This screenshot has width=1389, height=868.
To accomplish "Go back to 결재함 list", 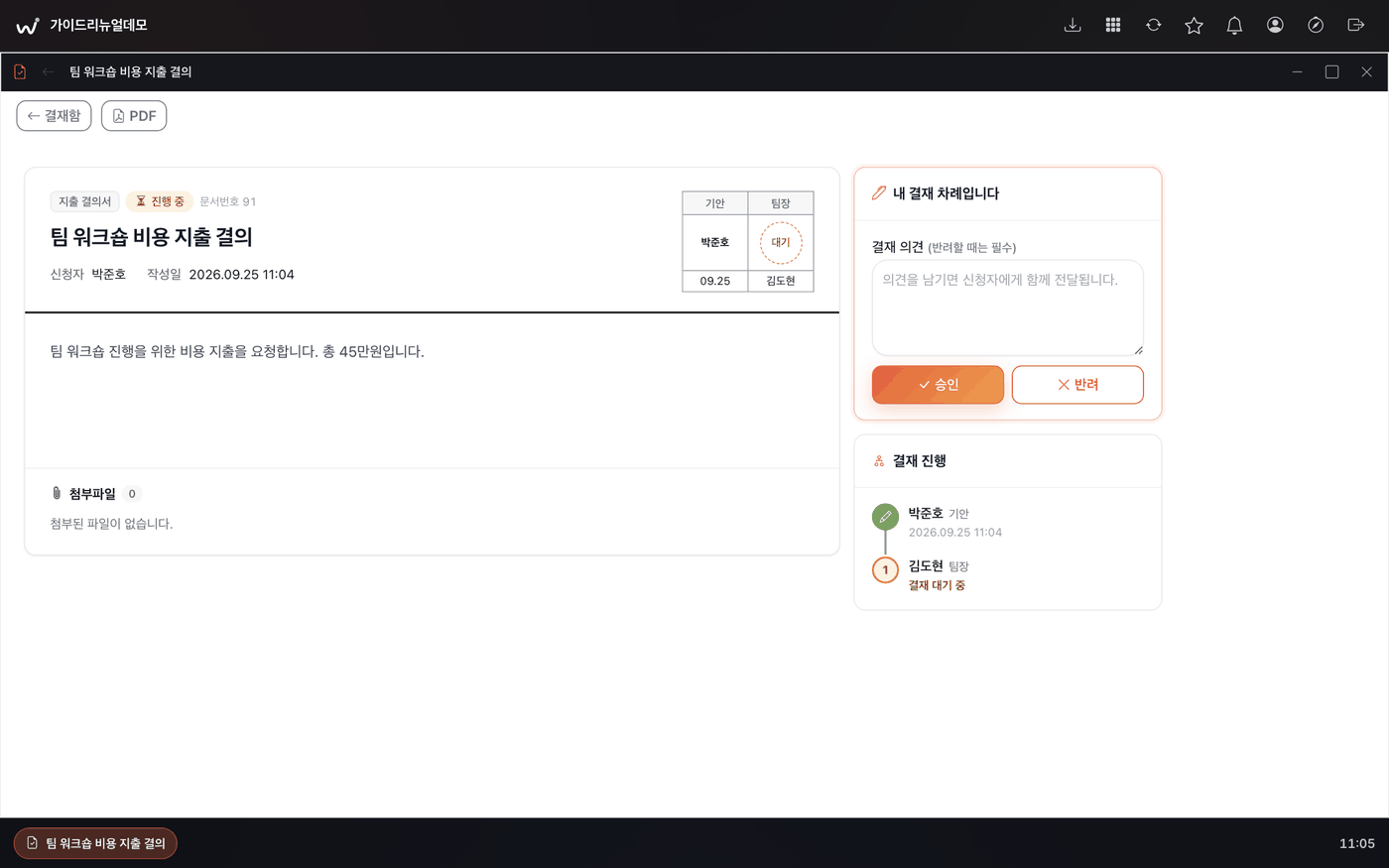I will point(55,116).
